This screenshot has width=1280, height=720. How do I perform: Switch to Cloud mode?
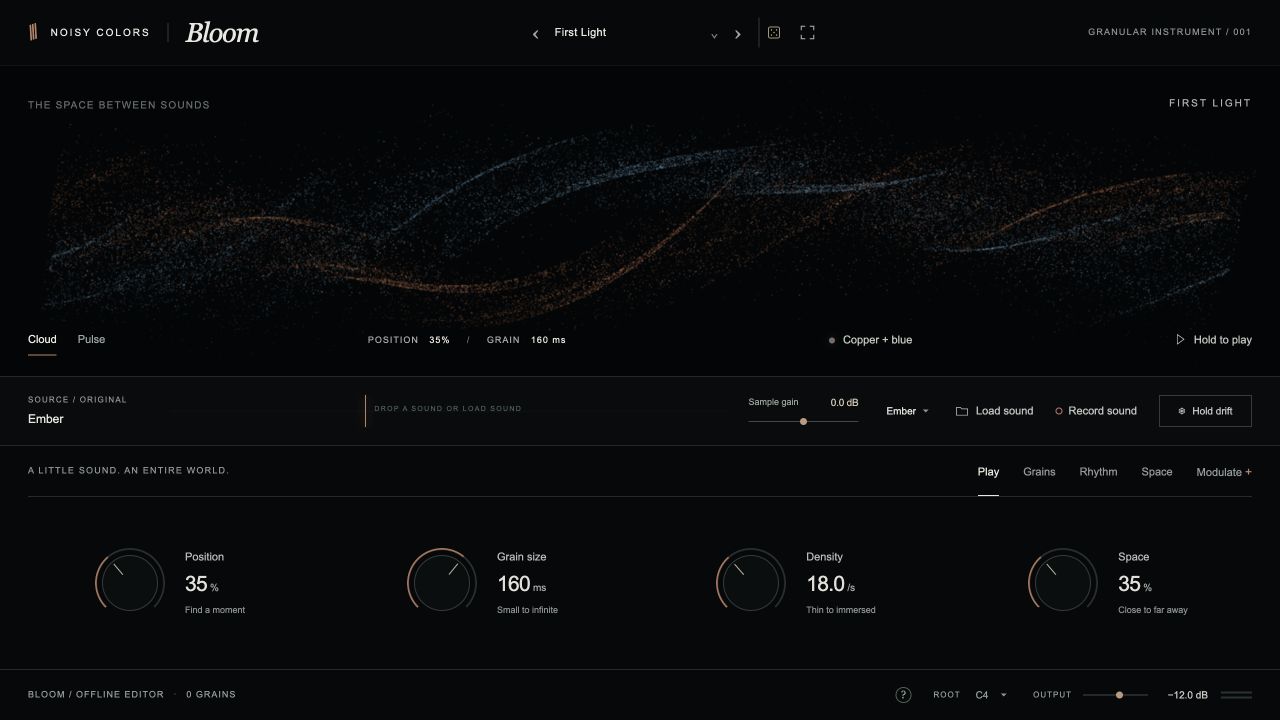(42, 339)
